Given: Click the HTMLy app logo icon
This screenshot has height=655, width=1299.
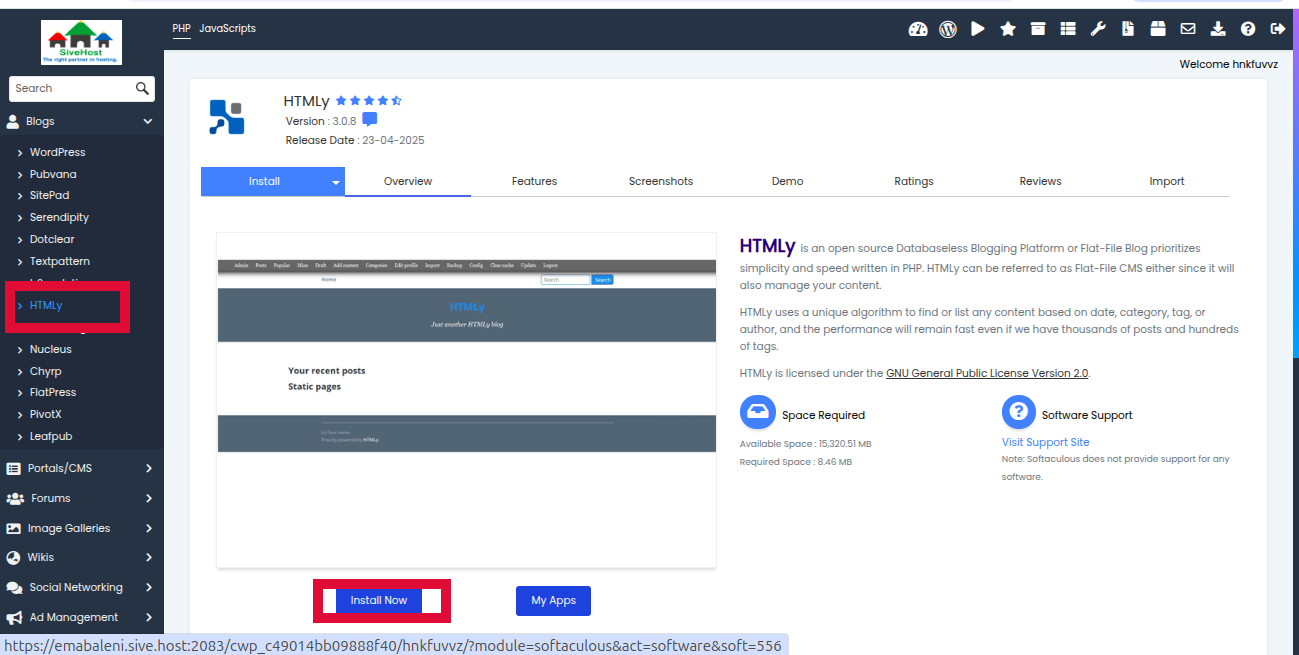Looking at the screenshot, I should [x=227, y=117].
